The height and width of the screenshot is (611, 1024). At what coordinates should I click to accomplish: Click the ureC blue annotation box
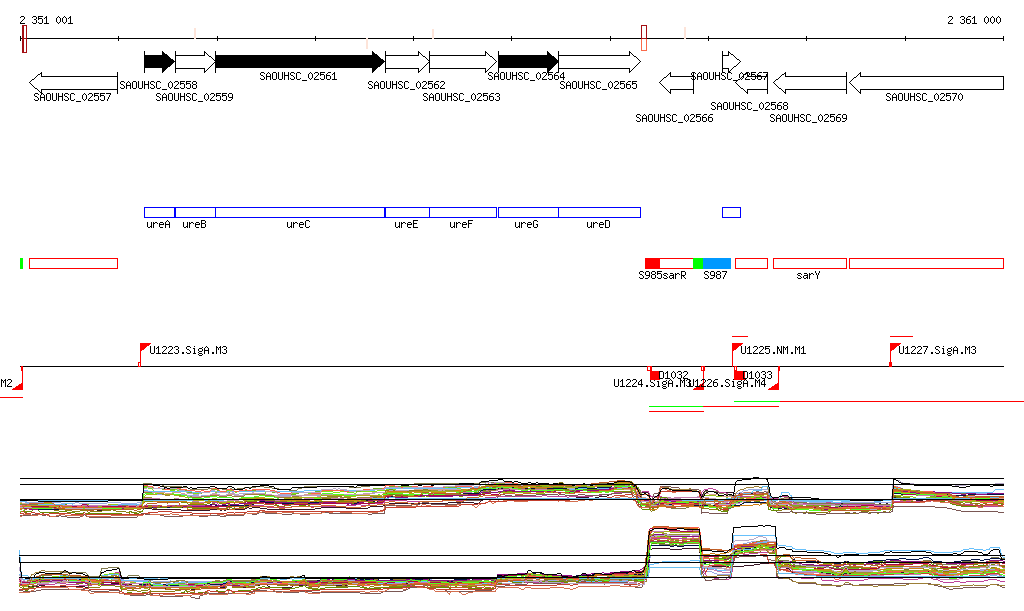[299, 212]
